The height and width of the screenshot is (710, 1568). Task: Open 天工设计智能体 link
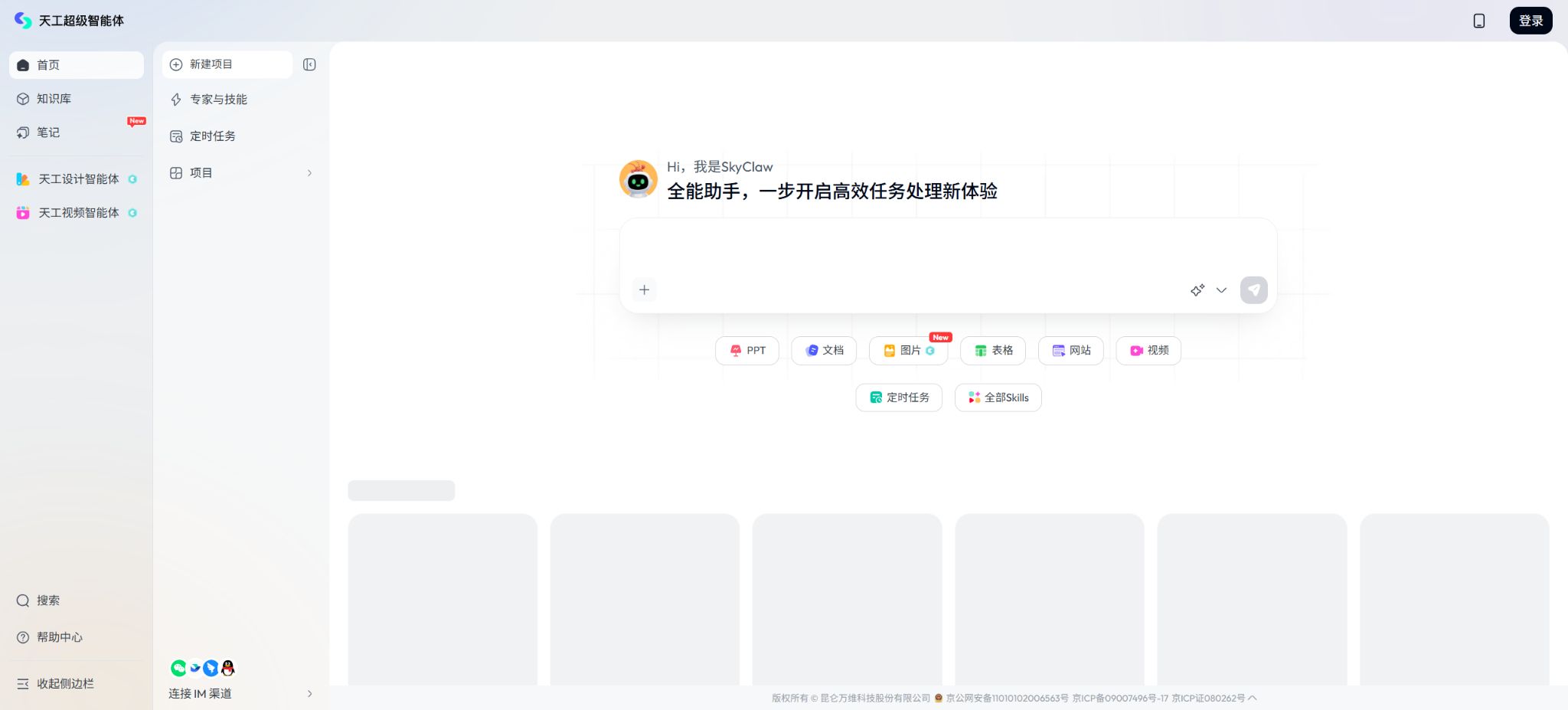click(x=77, y=179)
